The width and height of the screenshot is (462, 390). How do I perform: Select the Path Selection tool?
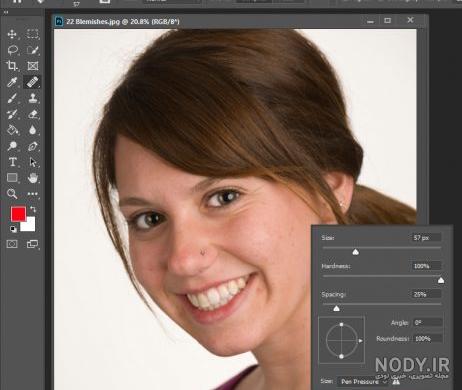click(x=32, y=162)
